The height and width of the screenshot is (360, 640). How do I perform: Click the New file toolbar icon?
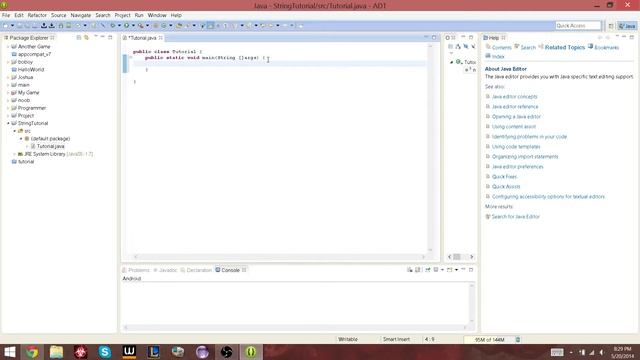(5, 25)
